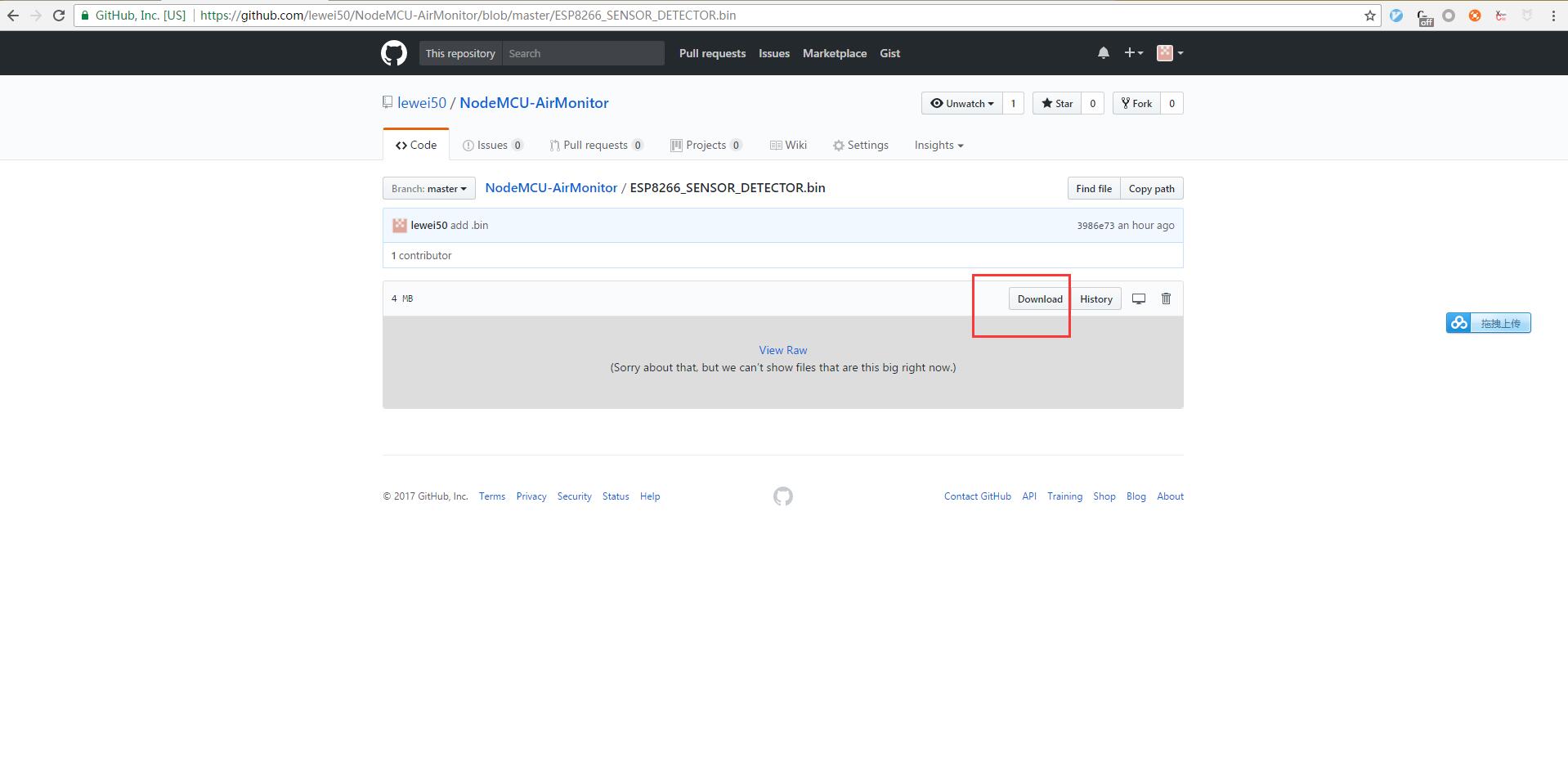Screen dimensions: 1568x781
Task: Open Contact GitHub footer link
Action: [977, 496]
